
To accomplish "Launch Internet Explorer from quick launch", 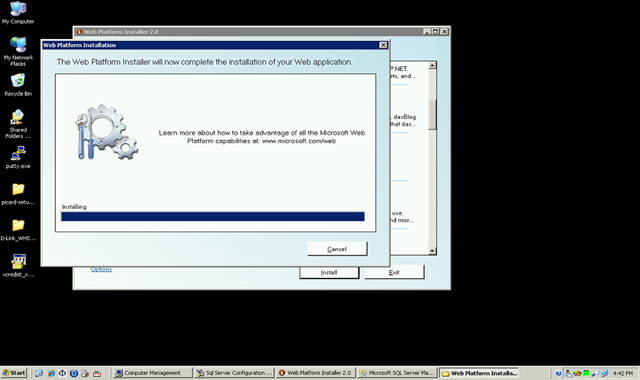I will point(51,373).
